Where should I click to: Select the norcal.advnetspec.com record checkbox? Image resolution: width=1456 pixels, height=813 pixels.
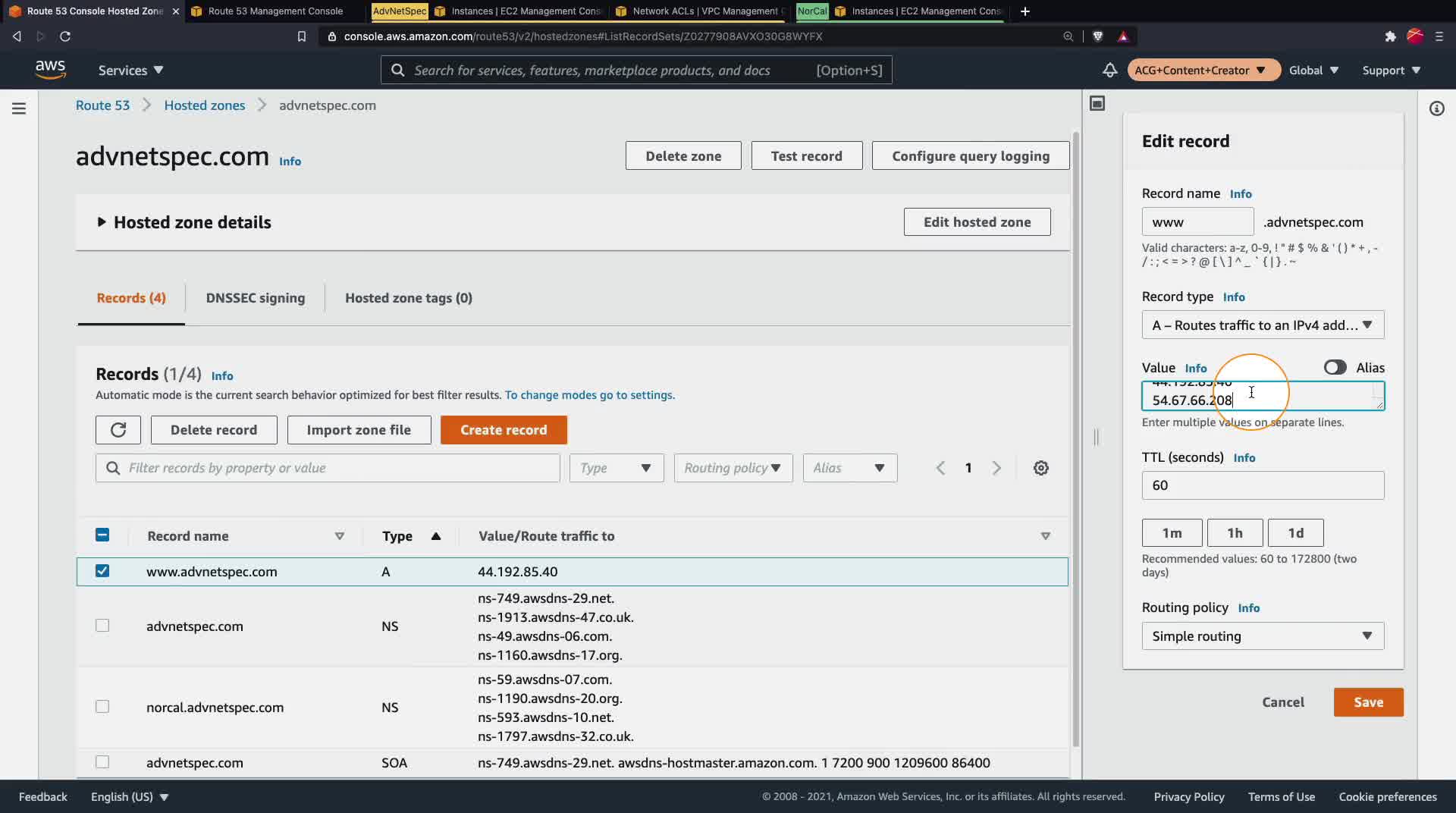pos(102,707)
